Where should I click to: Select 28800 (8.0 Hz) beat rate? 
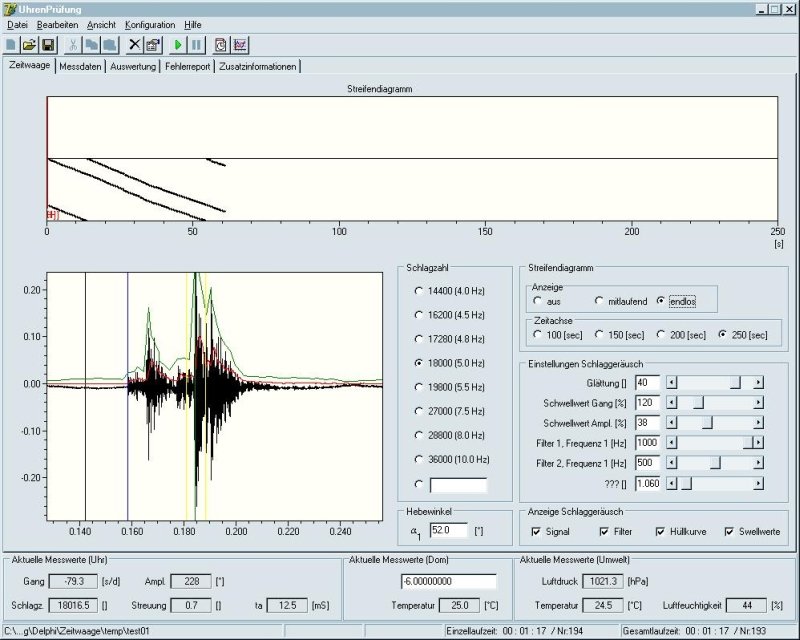tap(419, 436)
